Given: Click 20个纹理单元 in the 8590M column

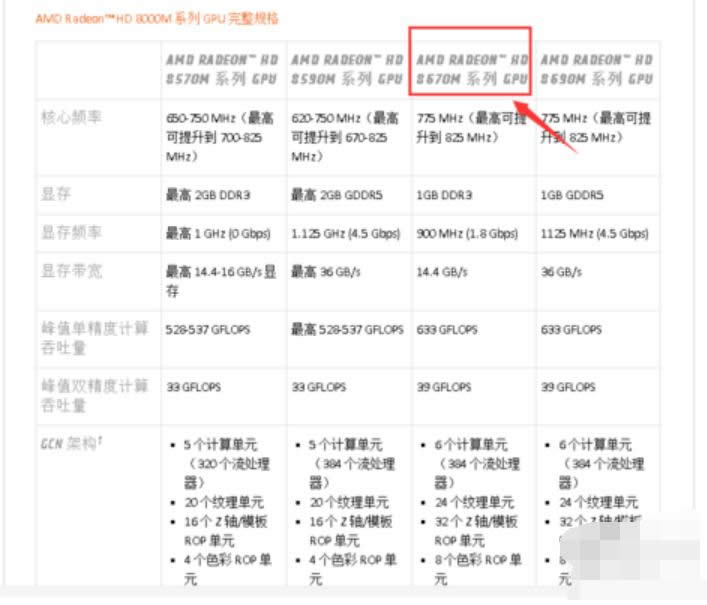Looking at the screenshot, I should point(349,502).
